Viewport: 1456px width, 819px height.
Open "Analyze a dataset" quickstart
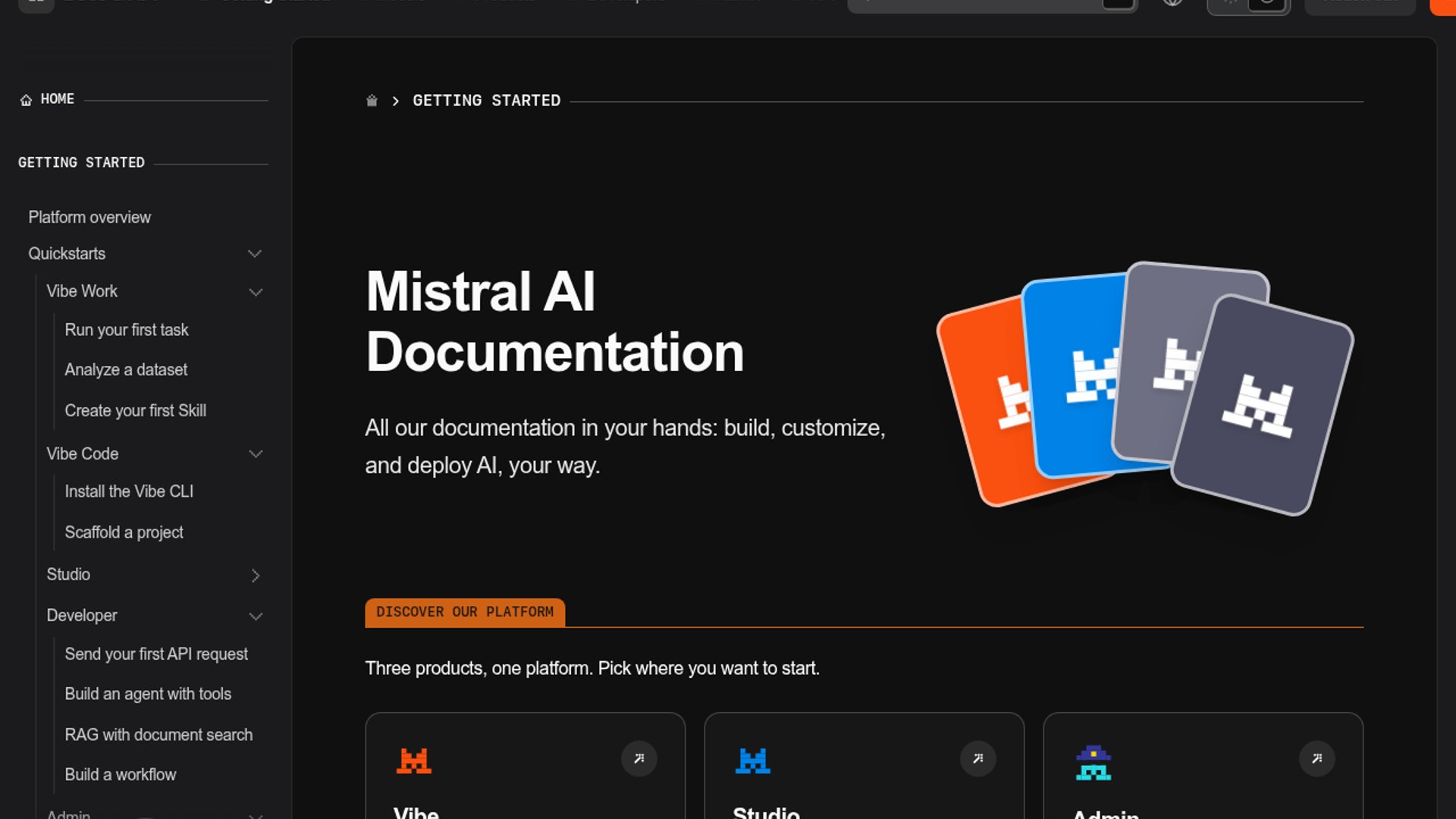coord(126,370)
